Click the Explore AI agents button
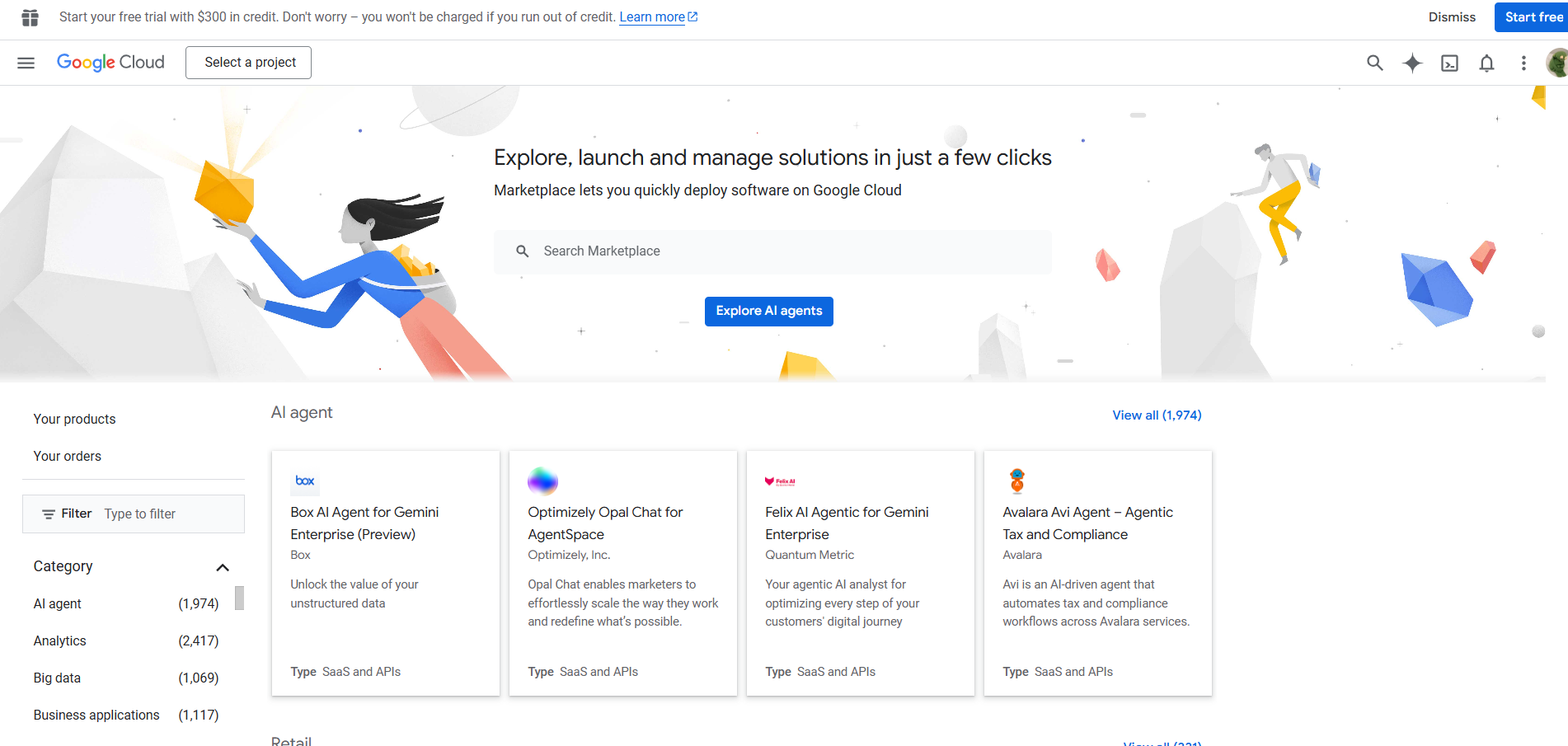Viewport: 1568px width, 746px height. click(768, 312)
